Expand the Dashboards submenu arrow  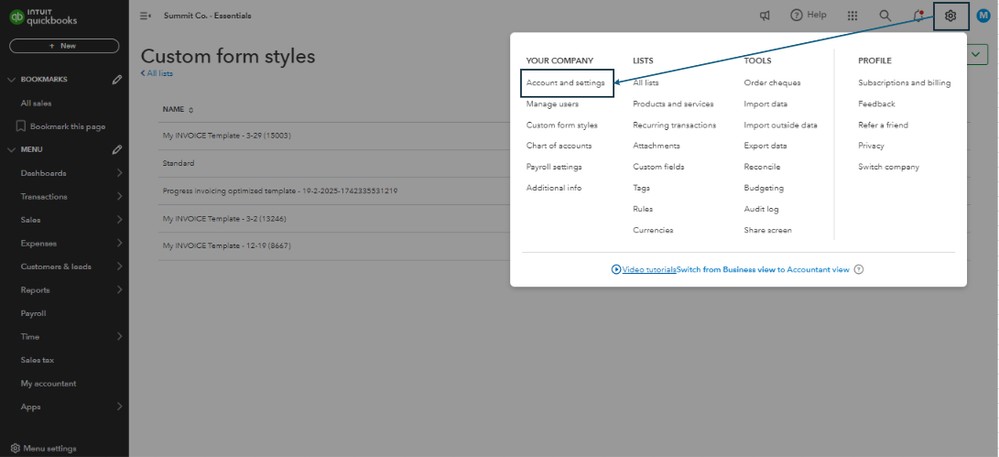[x=119, y=173]
